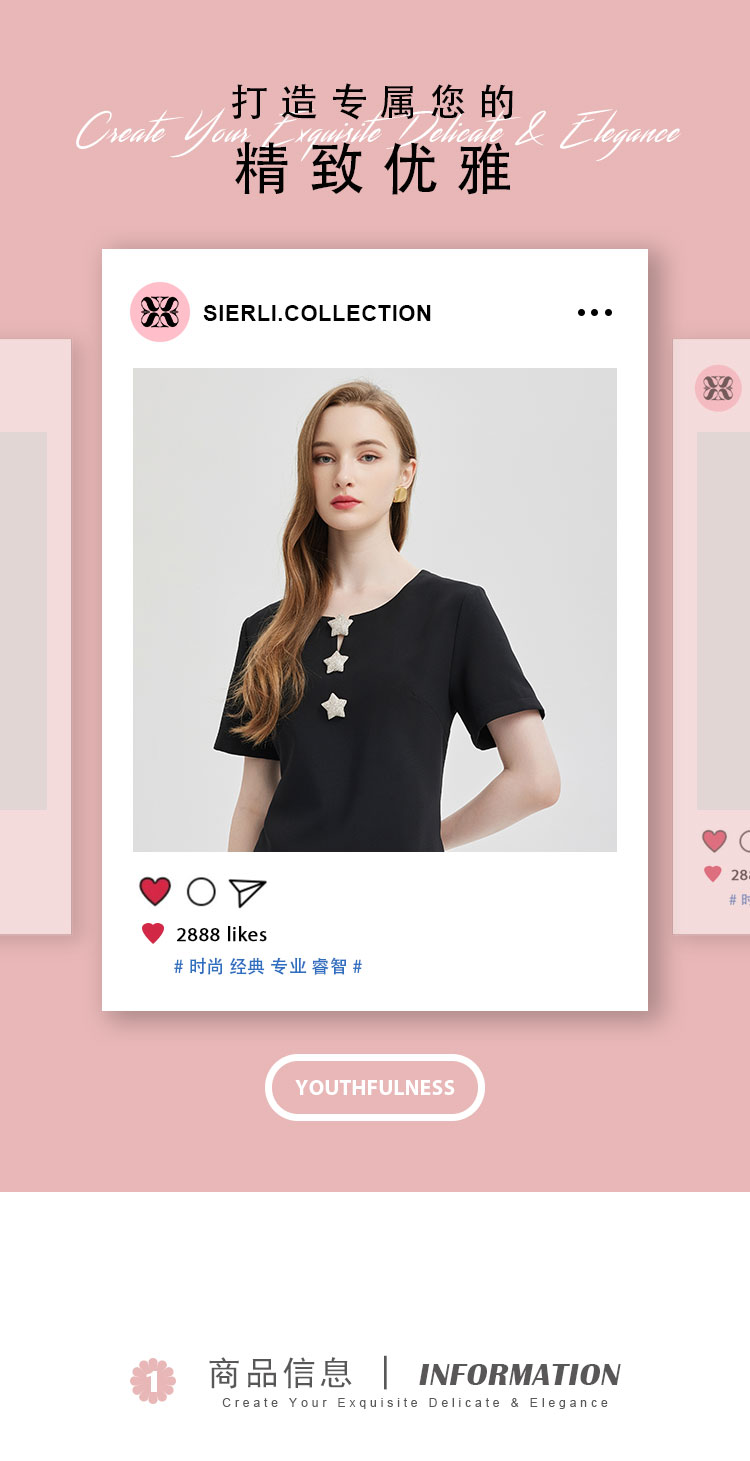Open the three-dot more options menu
Image resolution: width=750 pixels, height=1461 pixels.
click(x=595, y=313)
